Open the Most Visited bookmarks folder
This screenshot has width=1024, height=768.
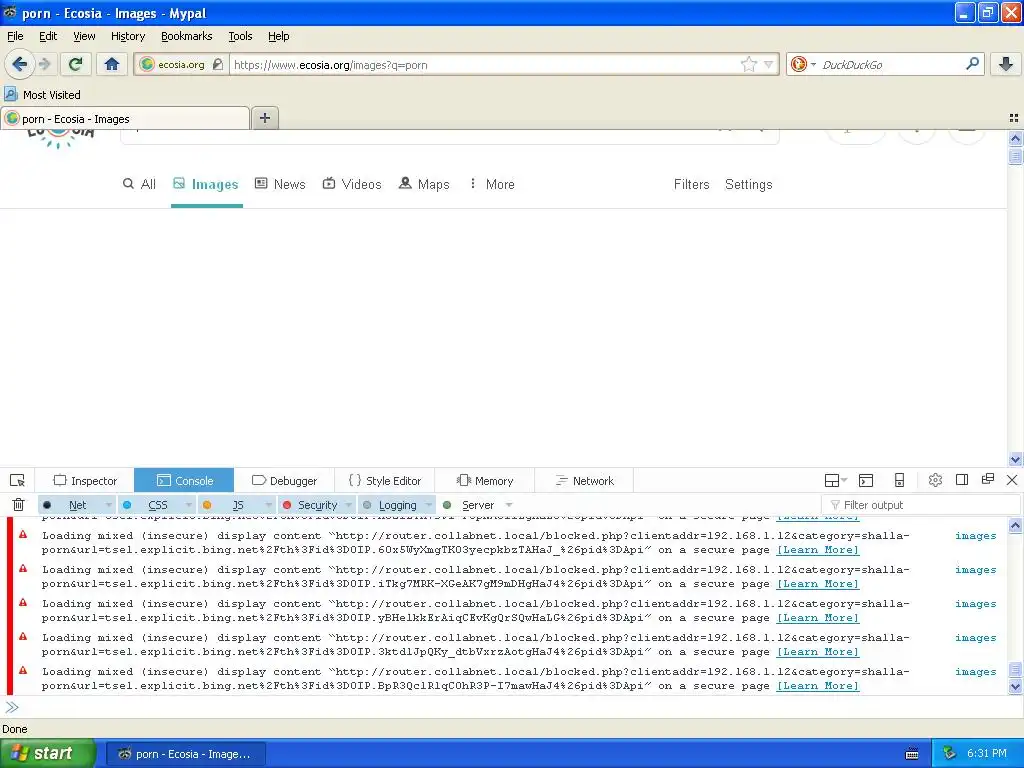coord(43,95)
